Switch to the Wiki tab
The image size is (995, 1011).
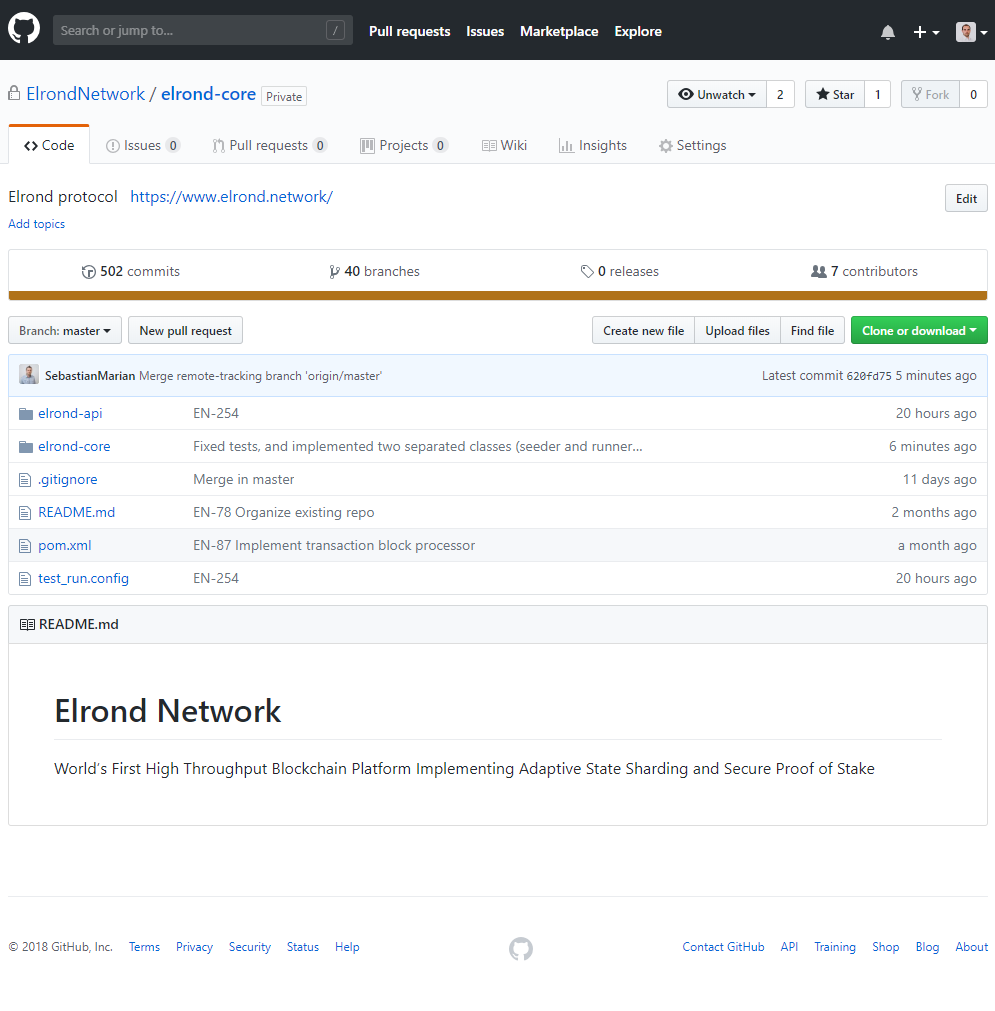coord(504,145)
